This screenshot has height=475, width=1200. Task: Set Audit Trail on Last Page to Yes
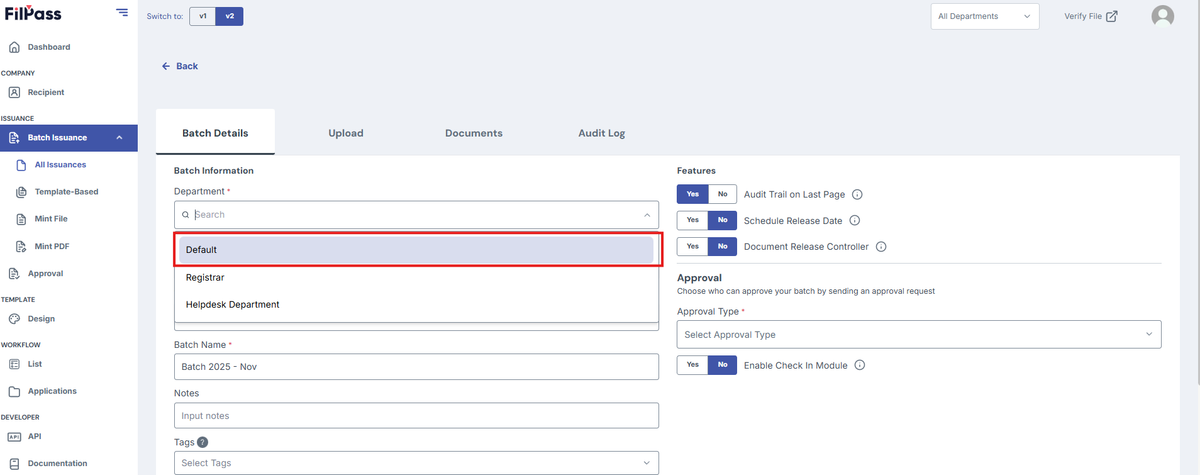point(692,195)
